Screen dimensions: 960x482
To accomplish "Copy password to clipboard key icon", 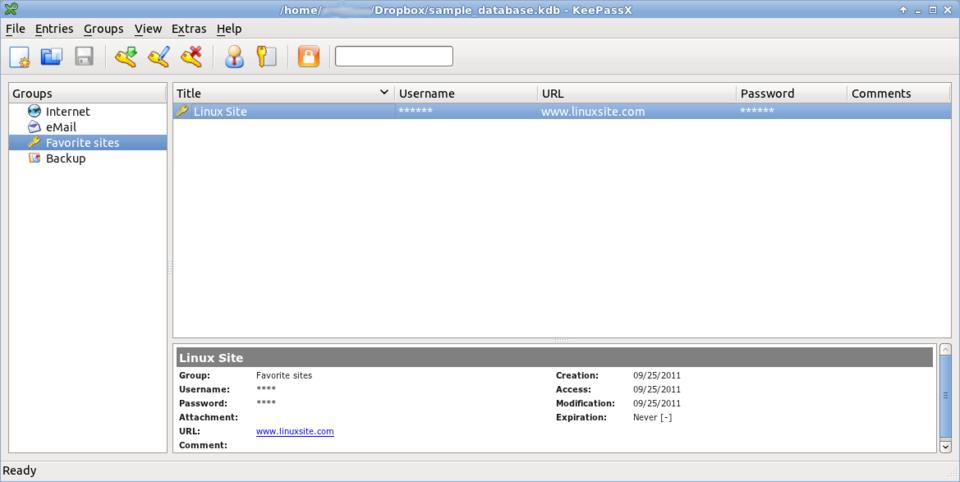I will [266, 56].
